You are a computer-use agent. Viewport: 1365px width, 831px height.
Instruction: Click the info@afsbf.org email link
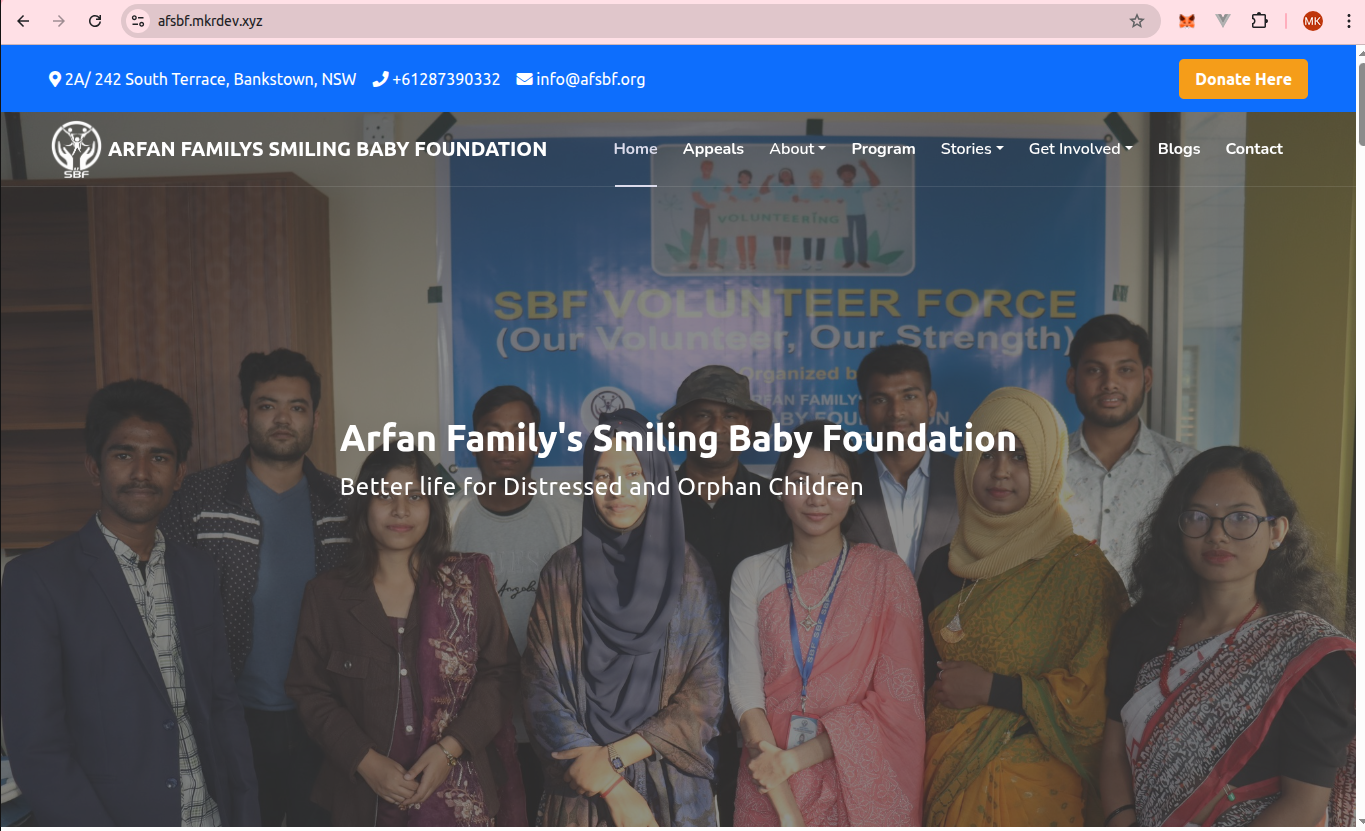[581, 79]
